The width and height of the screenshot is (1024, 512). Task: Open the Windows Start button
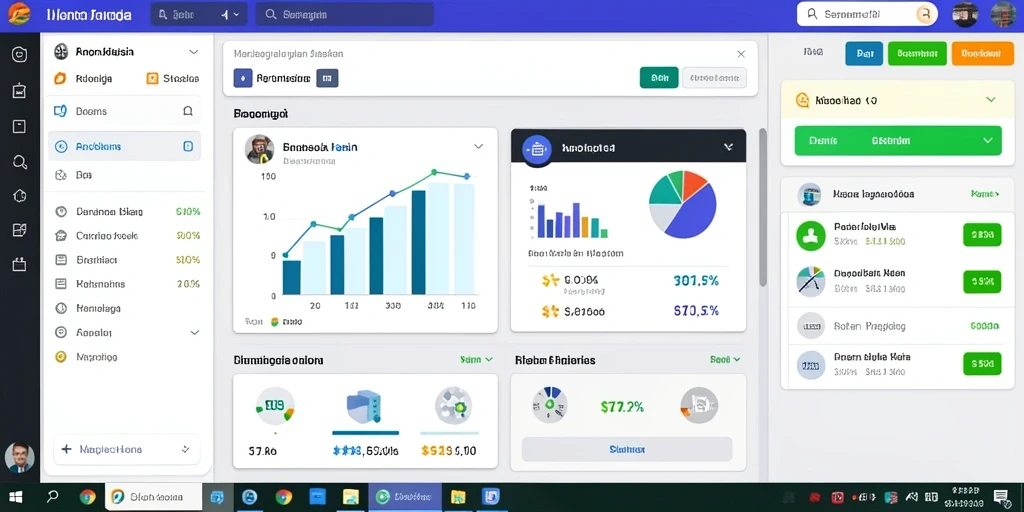click(x=16, y=497)
